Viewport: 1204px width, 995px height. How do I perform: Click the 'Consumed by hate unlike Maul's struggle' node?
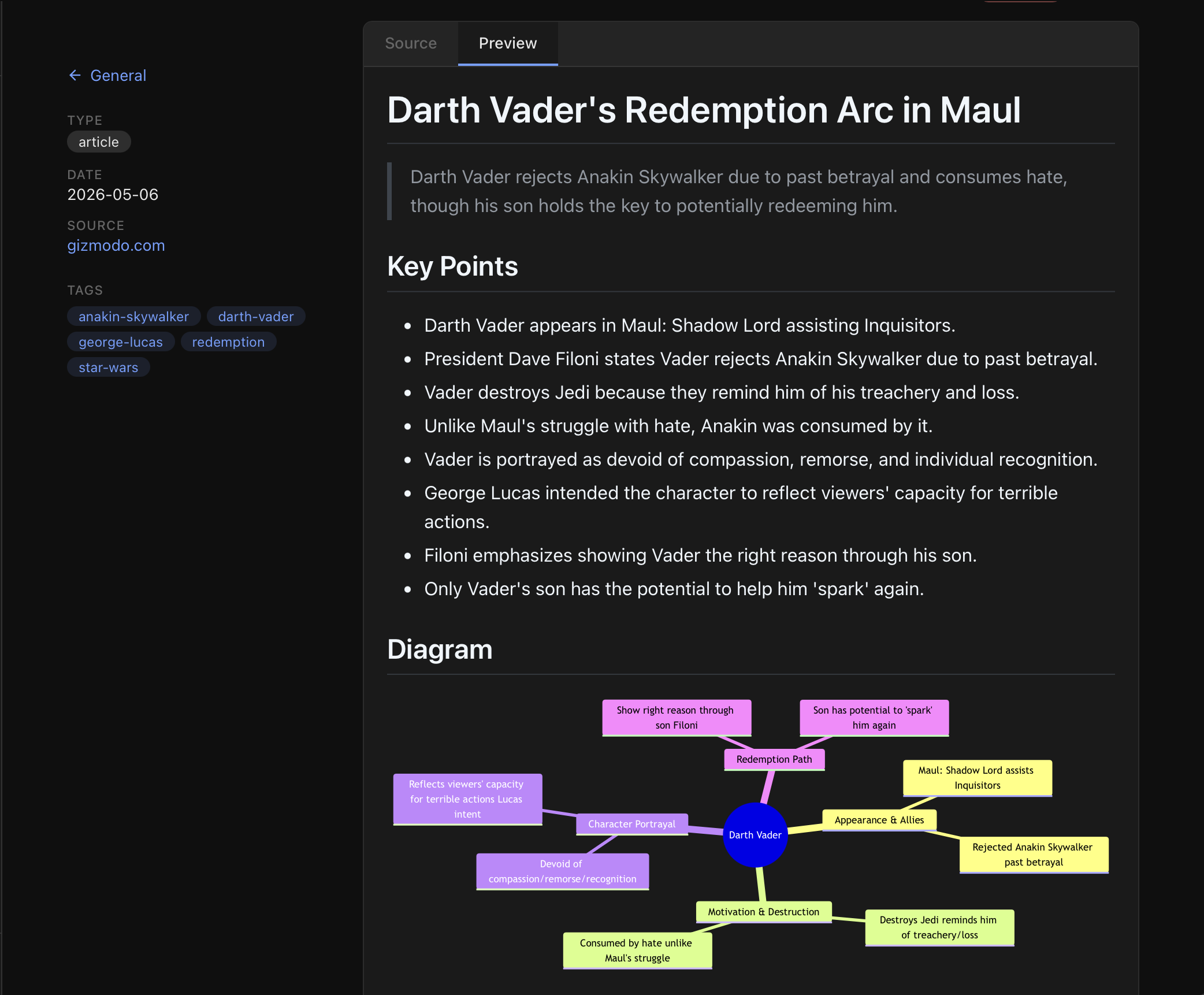pos(637,951)
